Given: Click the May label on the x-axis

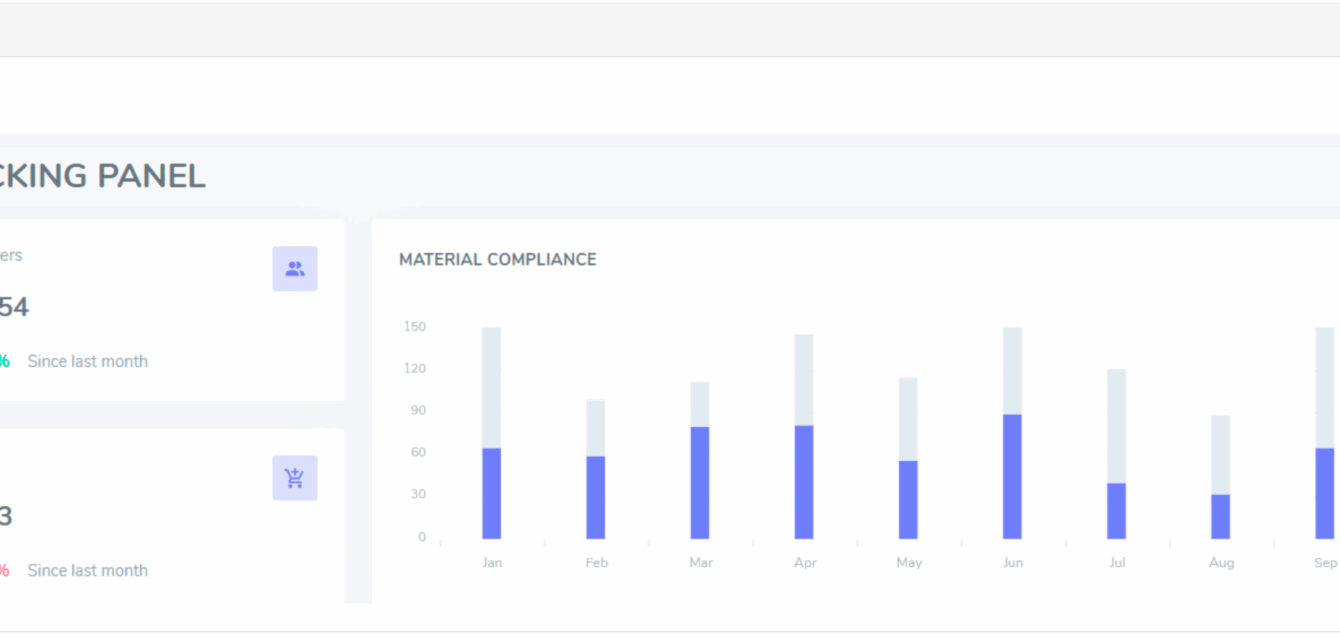Looking at the screenshot, I should 909,563.
